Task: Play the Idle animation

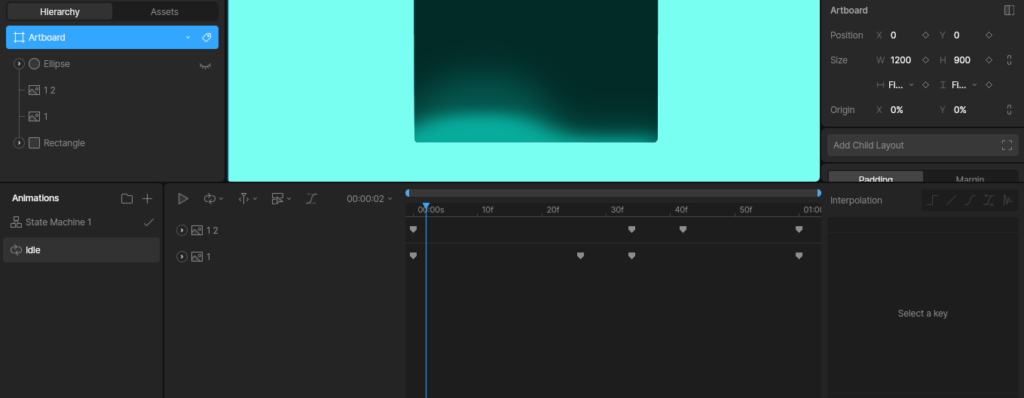Action: click(x=183, y=199)
